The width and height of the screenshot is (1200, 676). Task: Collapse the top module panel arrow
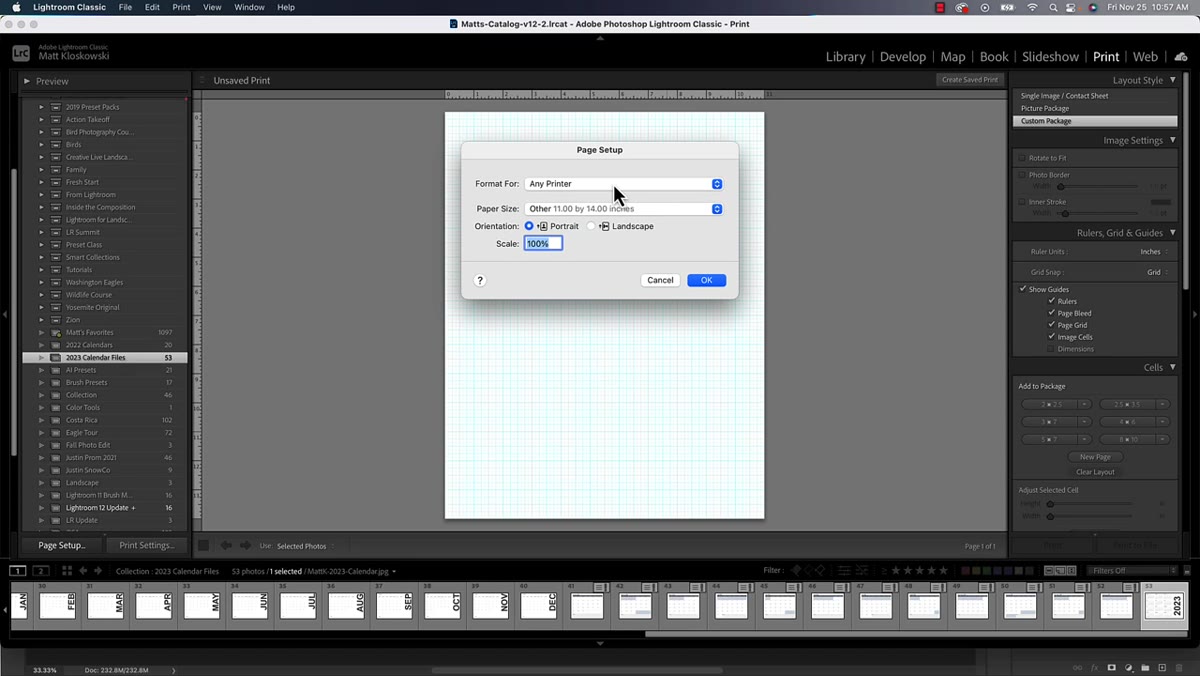600,38
